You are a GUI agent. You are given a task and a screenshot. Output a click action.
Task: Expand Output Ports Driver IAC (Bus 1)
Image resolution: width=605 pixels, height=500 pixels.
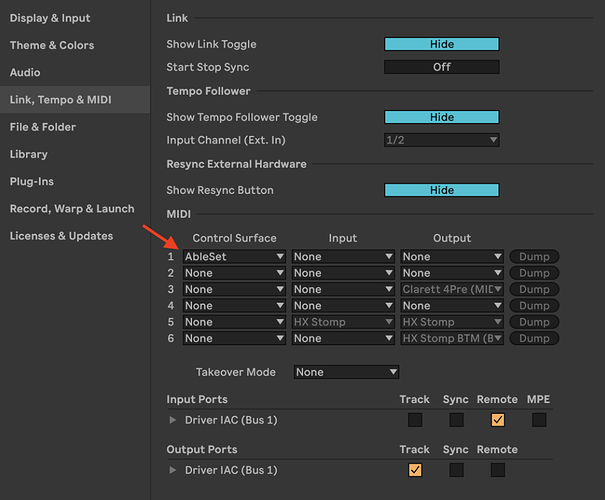pyautogui.click(x=174, y=470)
